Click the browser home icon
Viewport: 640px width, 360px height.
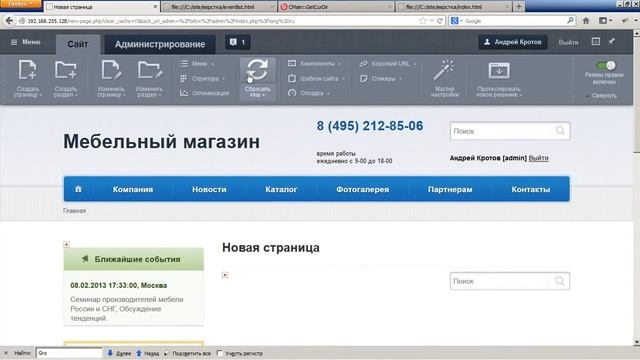586,20
